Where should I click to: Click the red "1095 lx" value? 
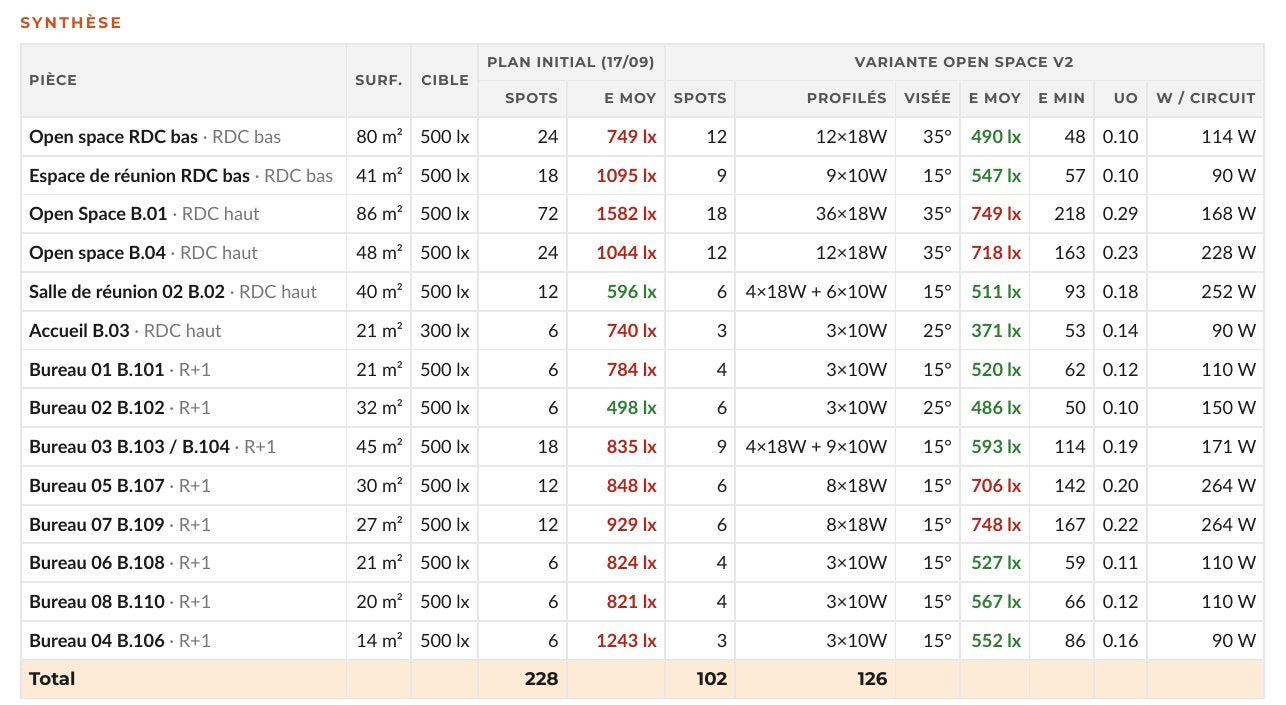626,176
